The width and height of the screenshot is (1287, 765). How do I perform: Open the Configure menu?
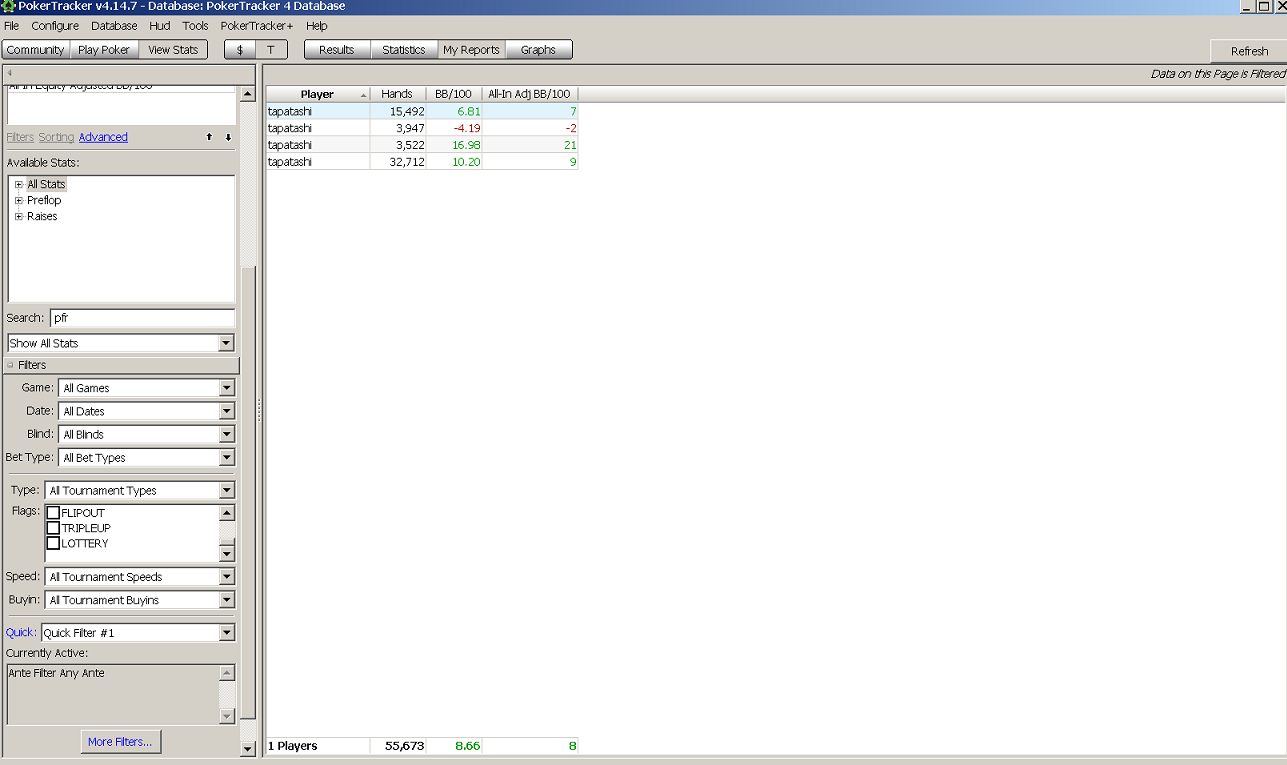coord(55,26)
